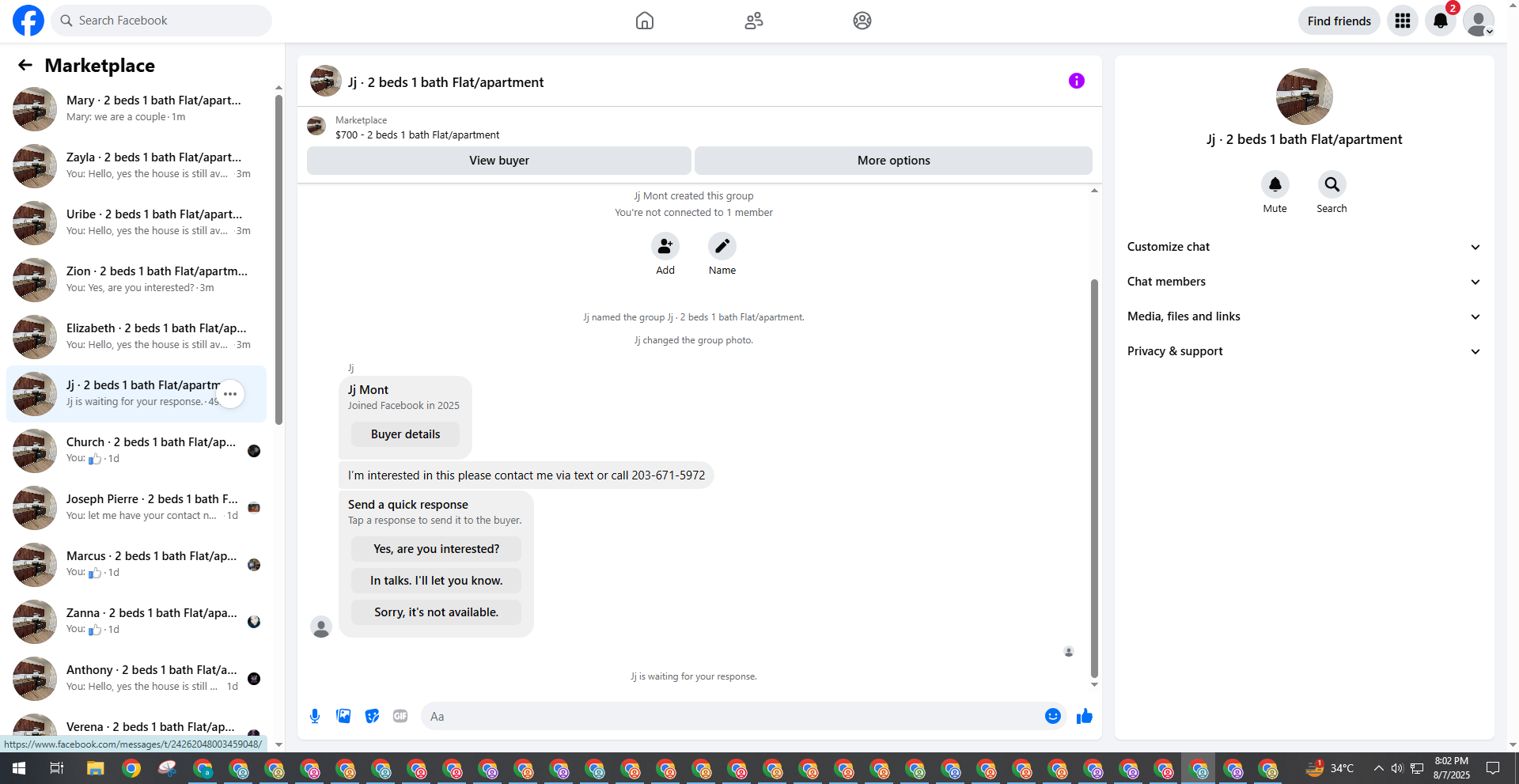Expand the Chat members section
This screenshot has width=1519, height=784.
tap(1304, 282)
